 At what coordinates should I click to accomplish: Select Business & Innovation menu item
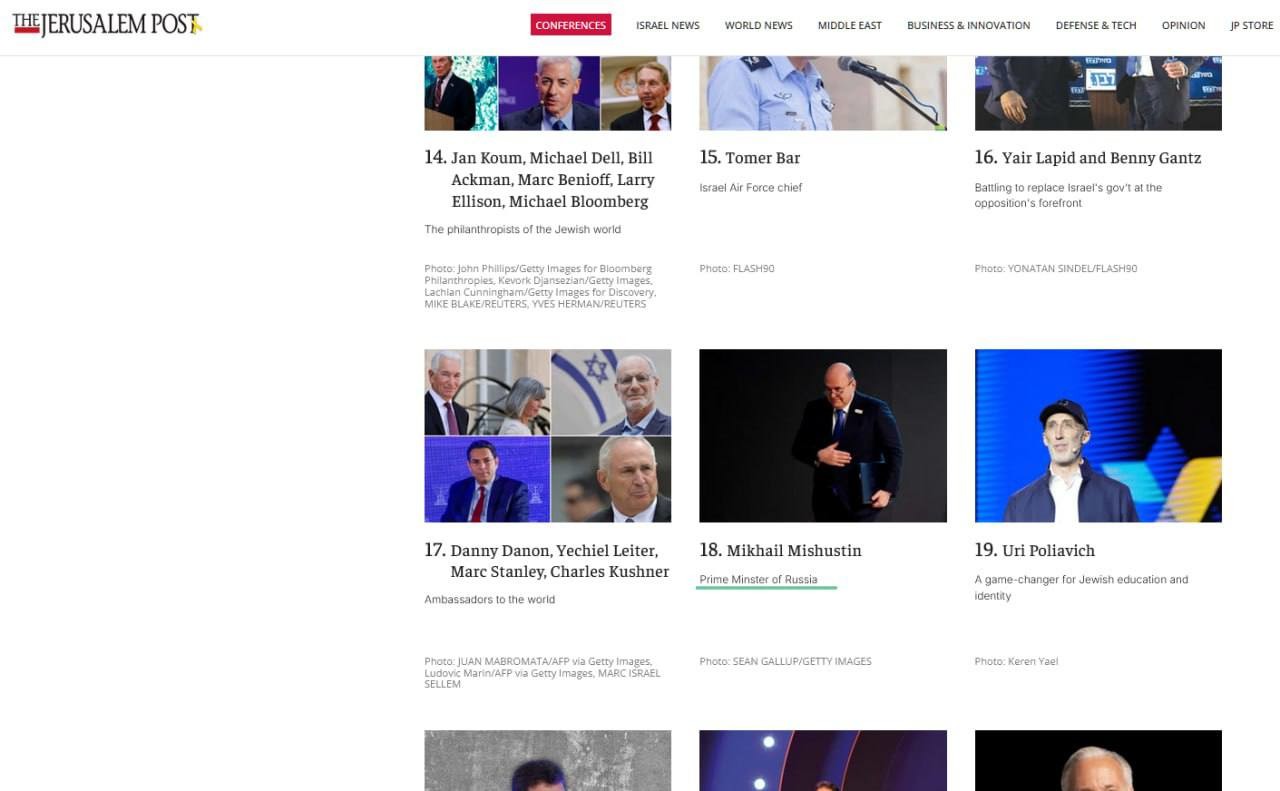[968, 25]
